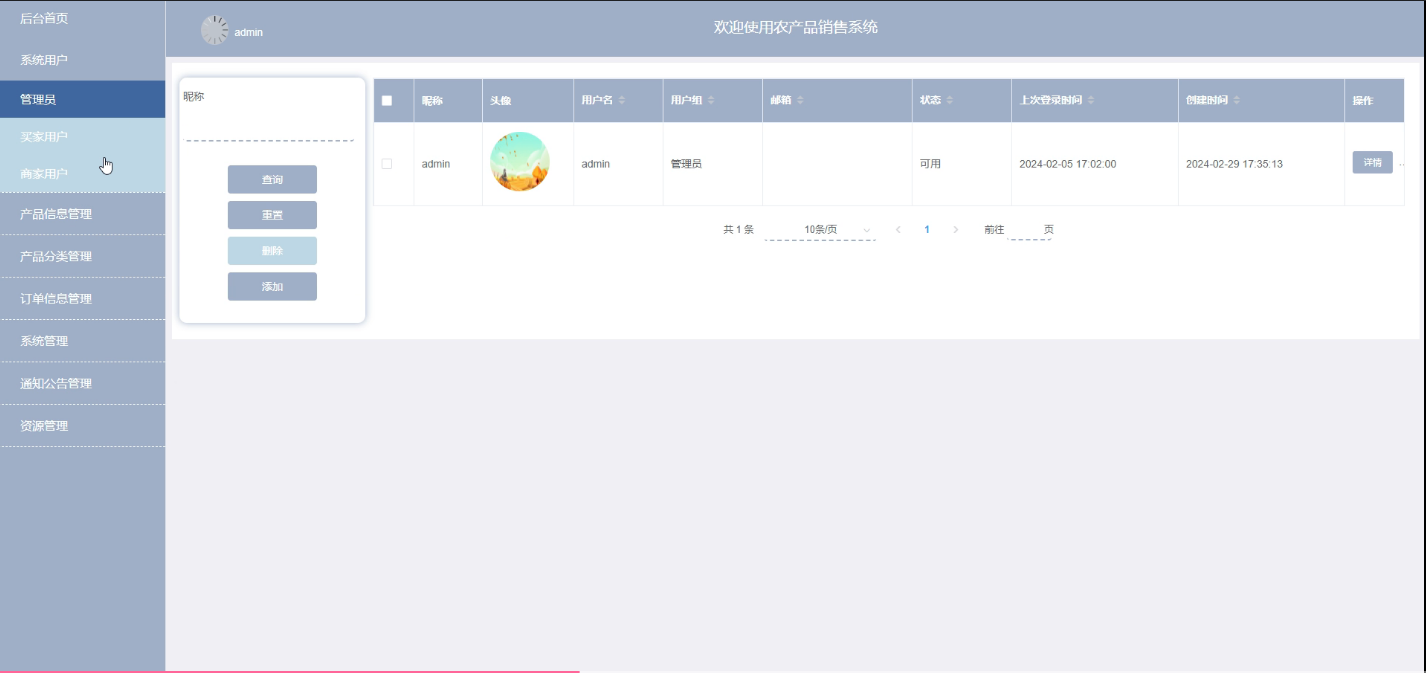Click the 删除 delete button
Viewport: 1426px width, 673px height.
pos(272,251)
